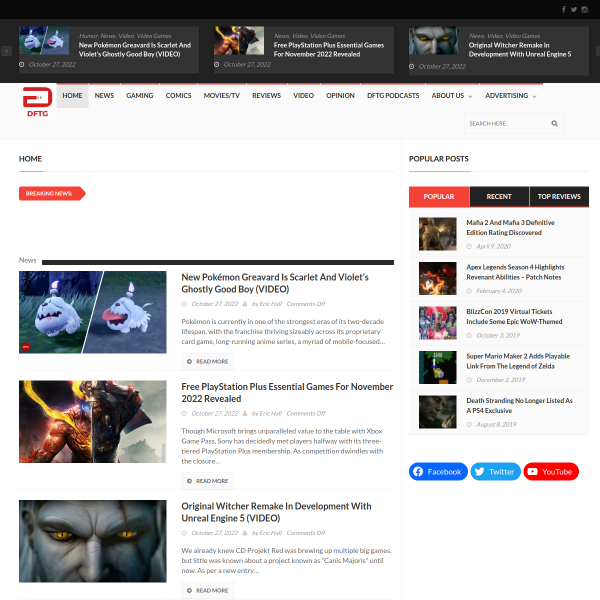This screenshot has height=600, width=600.
Task: Click the ticker Witcher thumbnail
Action: [x=434, y=40]
